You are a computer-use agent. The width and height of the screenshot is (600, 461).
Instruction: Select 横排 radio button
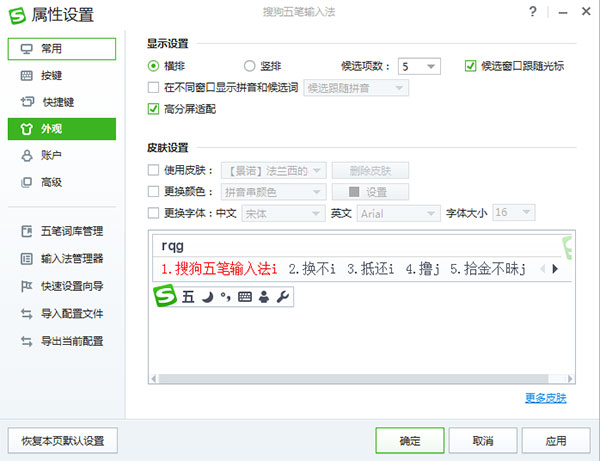[x=153, y=66]
